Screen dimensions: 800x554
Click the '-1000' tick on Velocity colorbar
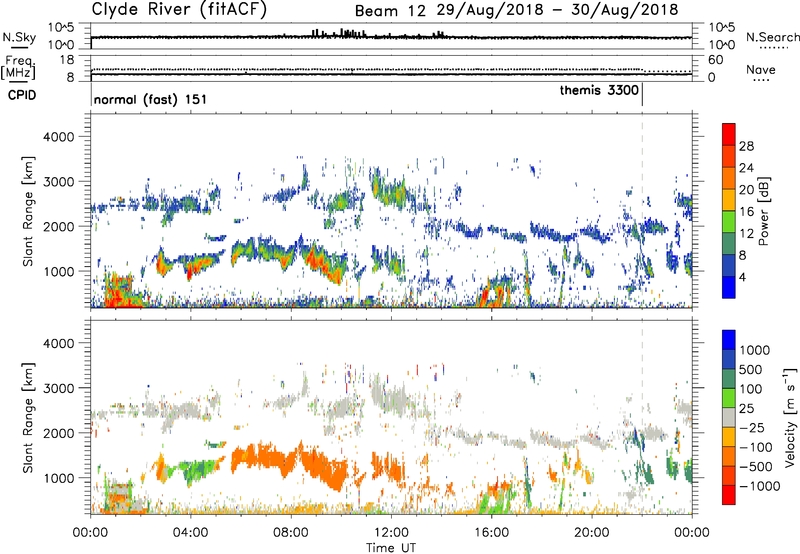point(760,486)
